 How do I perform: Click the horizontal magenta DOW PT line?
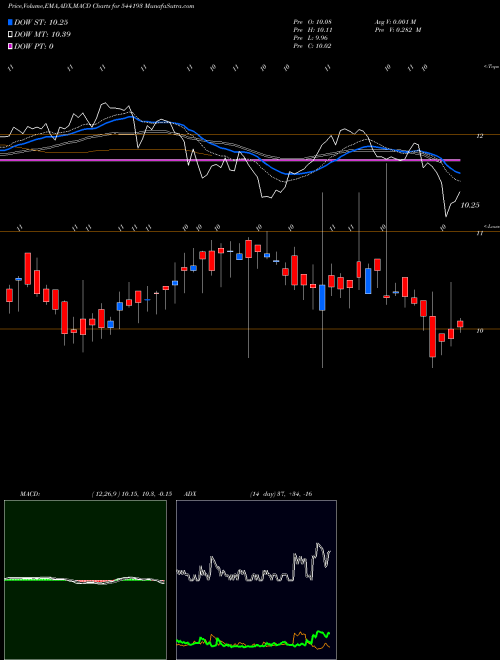pos(230,160)
